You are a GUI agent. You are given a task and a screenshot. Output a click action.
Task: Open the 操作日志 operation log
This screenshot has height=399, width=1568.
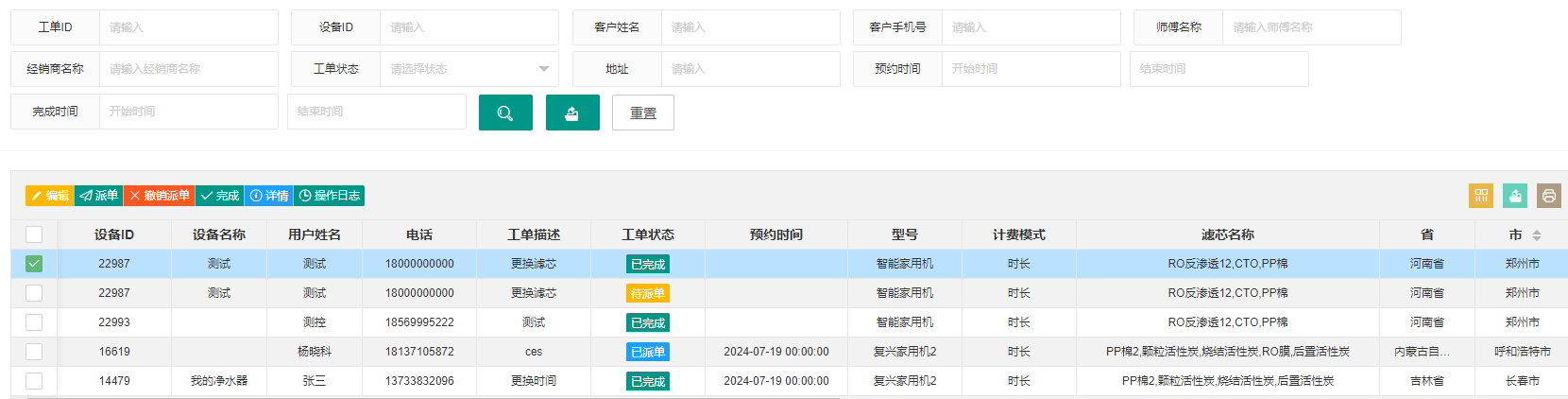click(330, 196)
